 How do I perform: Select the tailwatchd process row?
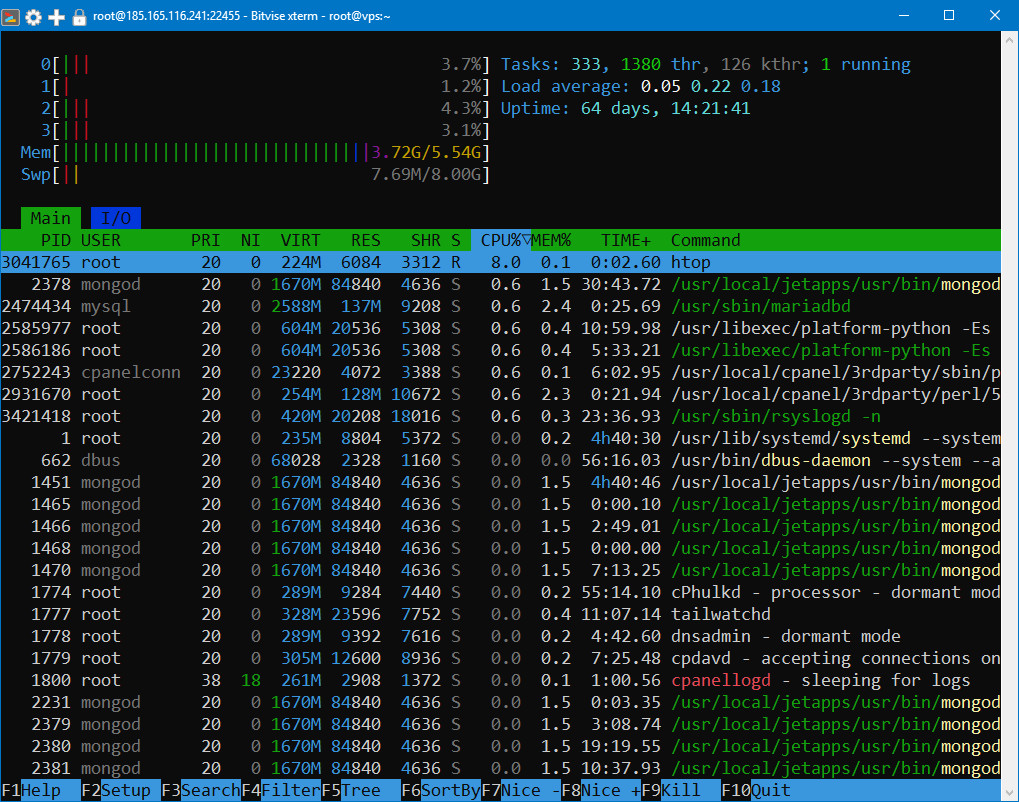tap(500, 614)
